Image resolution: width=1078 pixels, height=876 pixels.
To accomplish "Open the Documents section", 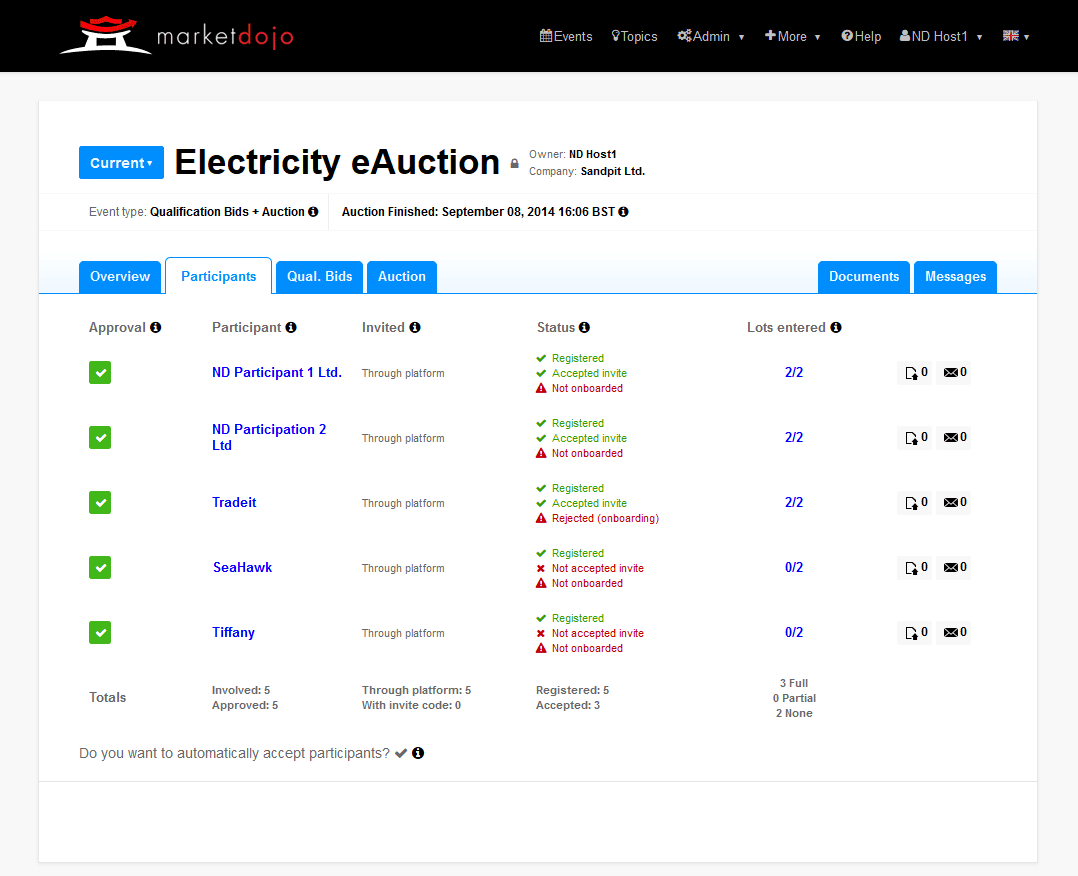I will click(x=863, y=276).
